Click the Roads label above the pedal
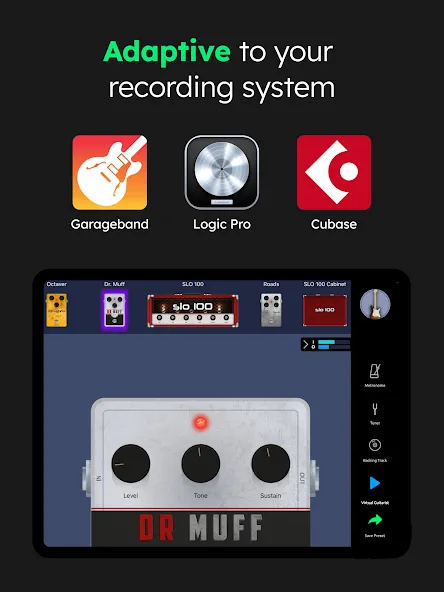Viewport: 444px width, 592px height. coord(271,284)
